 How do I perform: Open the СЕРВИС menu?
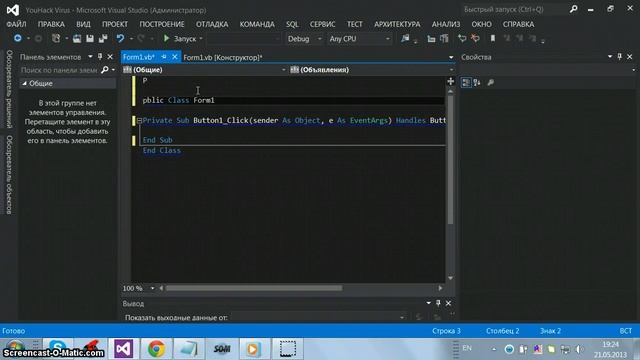322,24
